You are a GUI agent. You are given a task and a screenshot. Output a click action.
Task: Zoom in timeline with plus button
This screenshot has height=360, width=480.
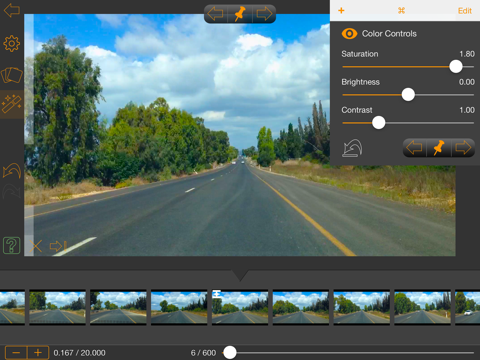point(38,353)
